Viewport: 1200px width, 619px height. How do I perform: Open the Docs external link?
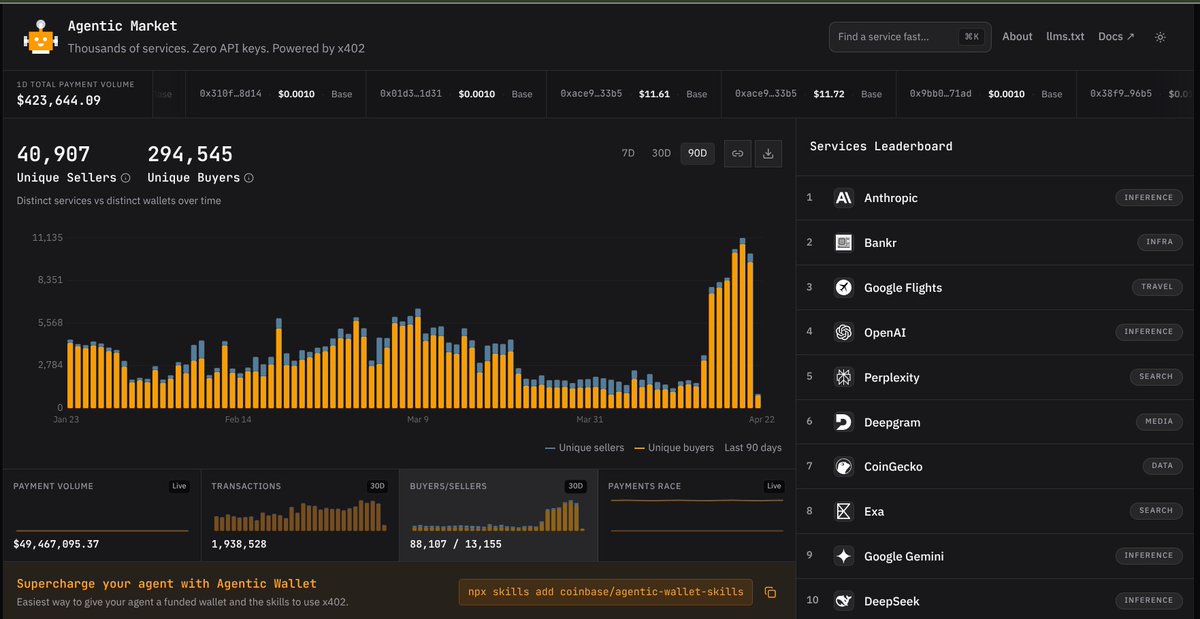pos(1116,37)
